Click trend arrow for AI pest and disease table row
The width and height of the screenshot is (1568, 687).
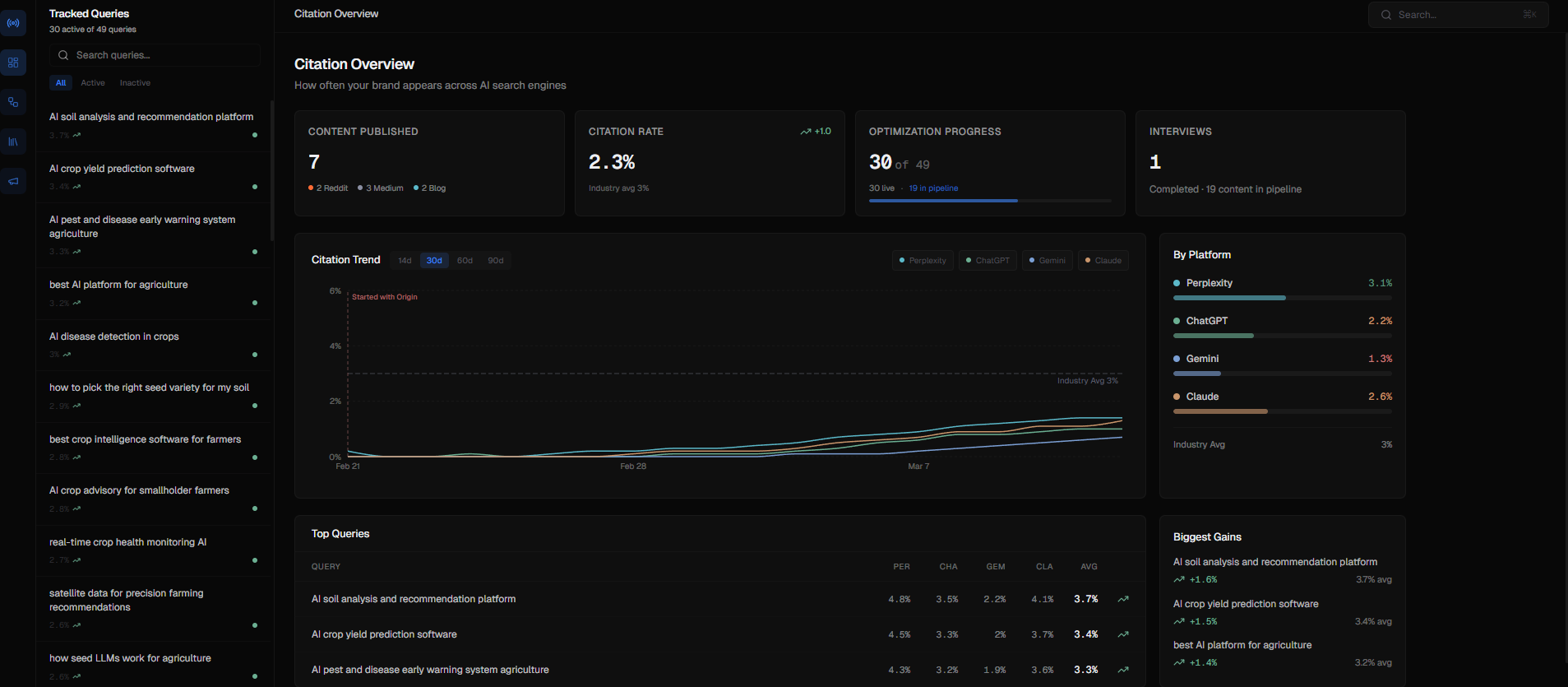[x=1123, y=670]
